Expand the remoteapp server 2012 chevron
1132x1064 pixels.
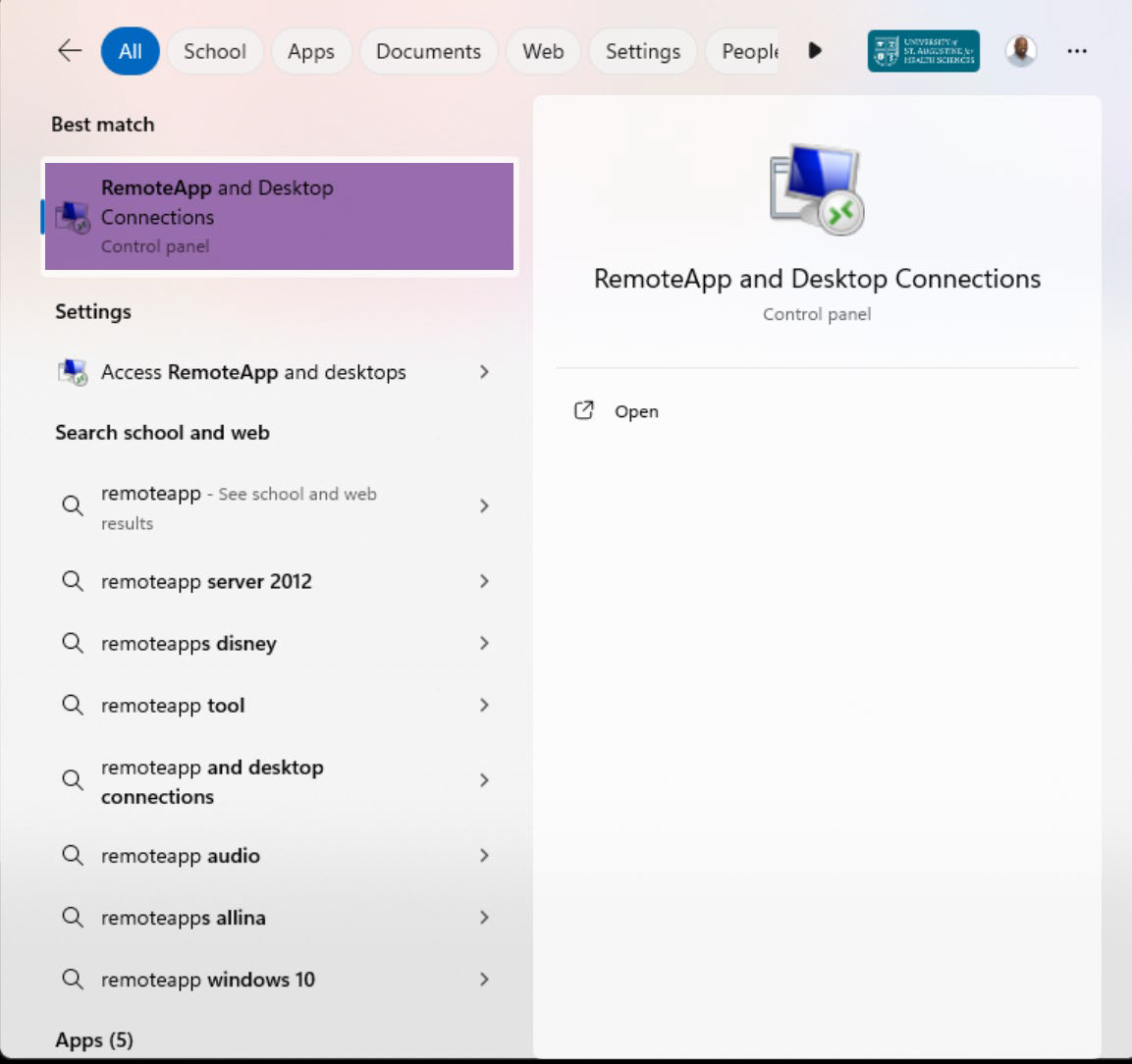484,581
